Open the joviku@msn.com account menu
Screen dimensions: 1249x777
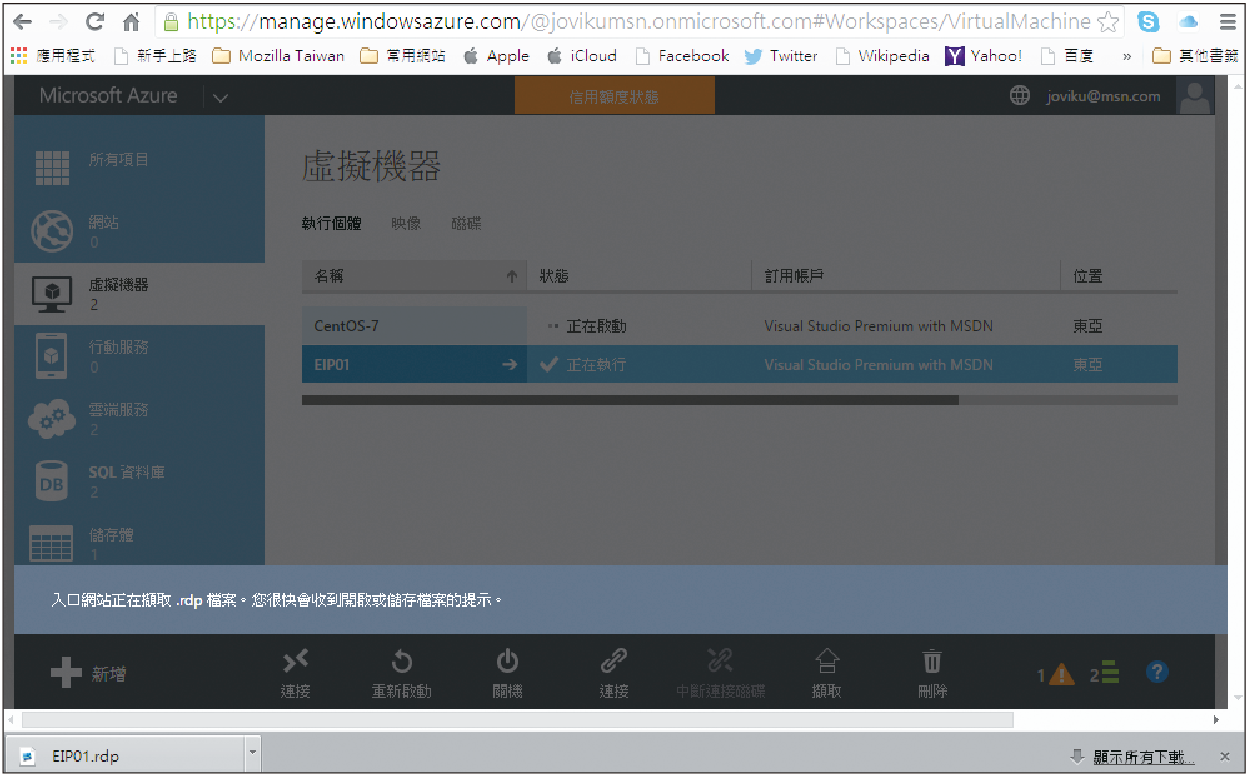1103,96
